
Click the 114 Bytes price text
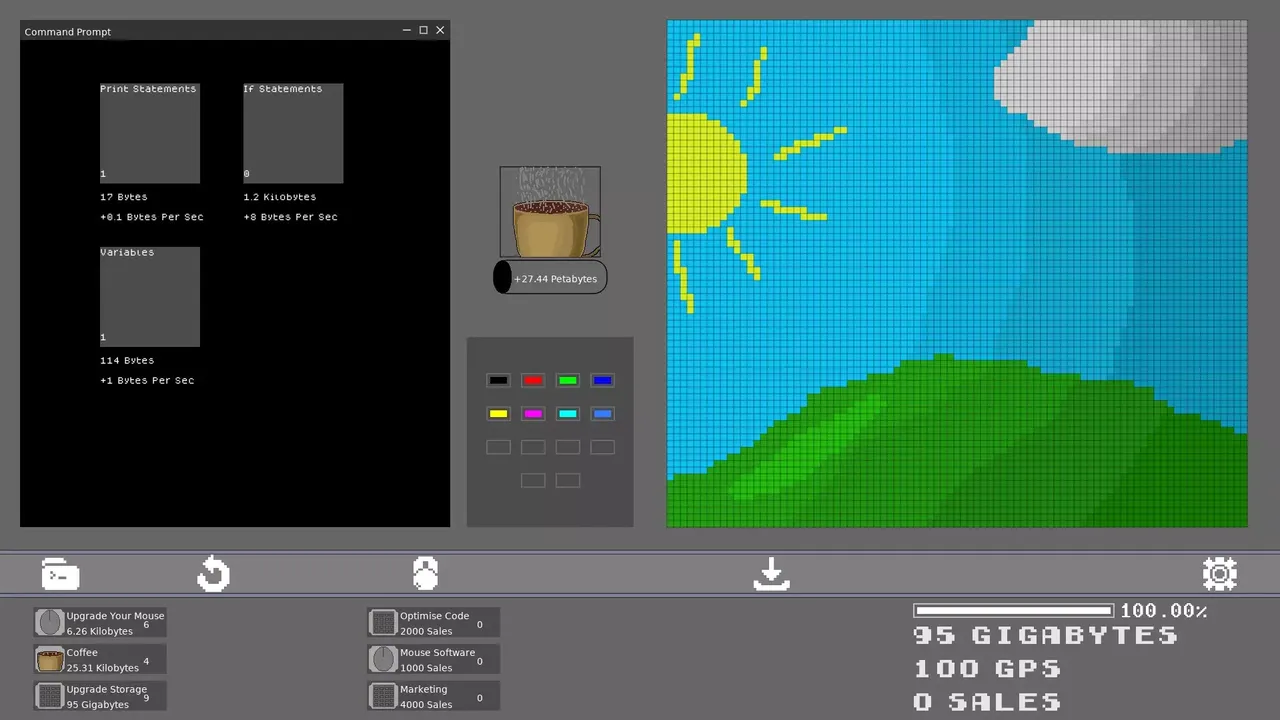127,360
